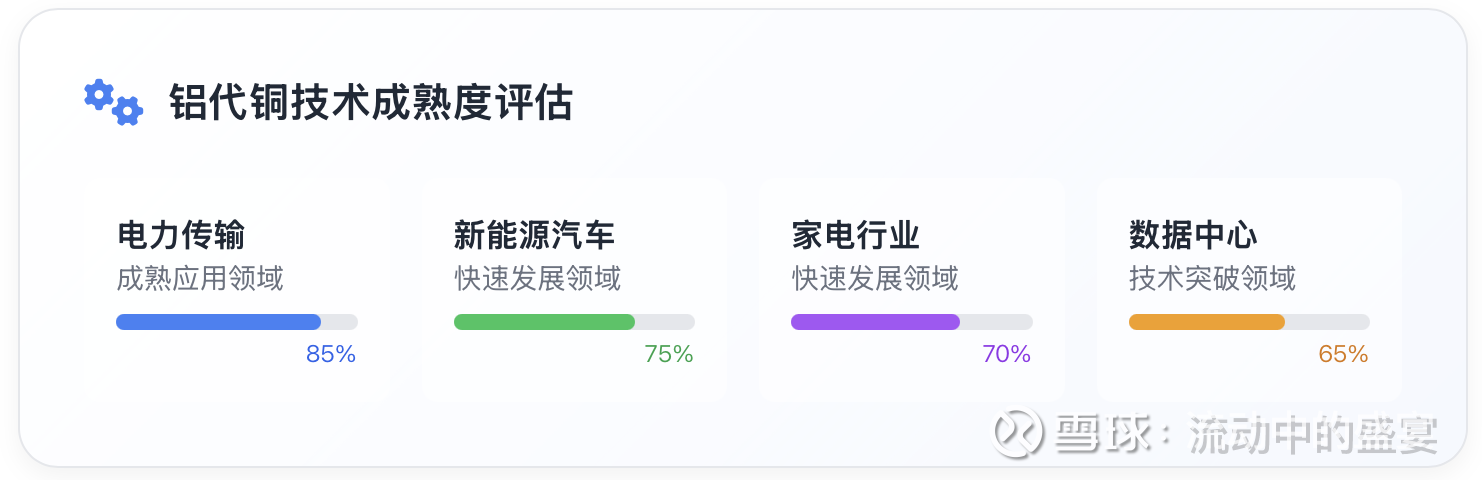Select the 电力传输 card title
This screenshot has height=480, width=1482.
click(180, 235)
